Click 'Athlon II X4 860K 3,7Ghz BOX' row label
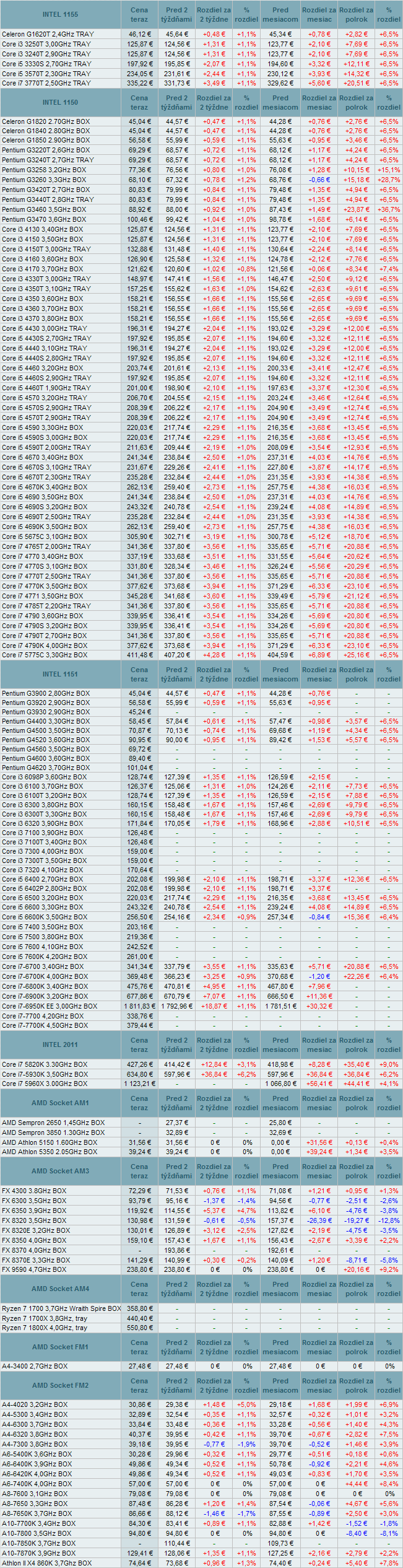This screenshot has width=403, height=1568. tap(47, 1563)
